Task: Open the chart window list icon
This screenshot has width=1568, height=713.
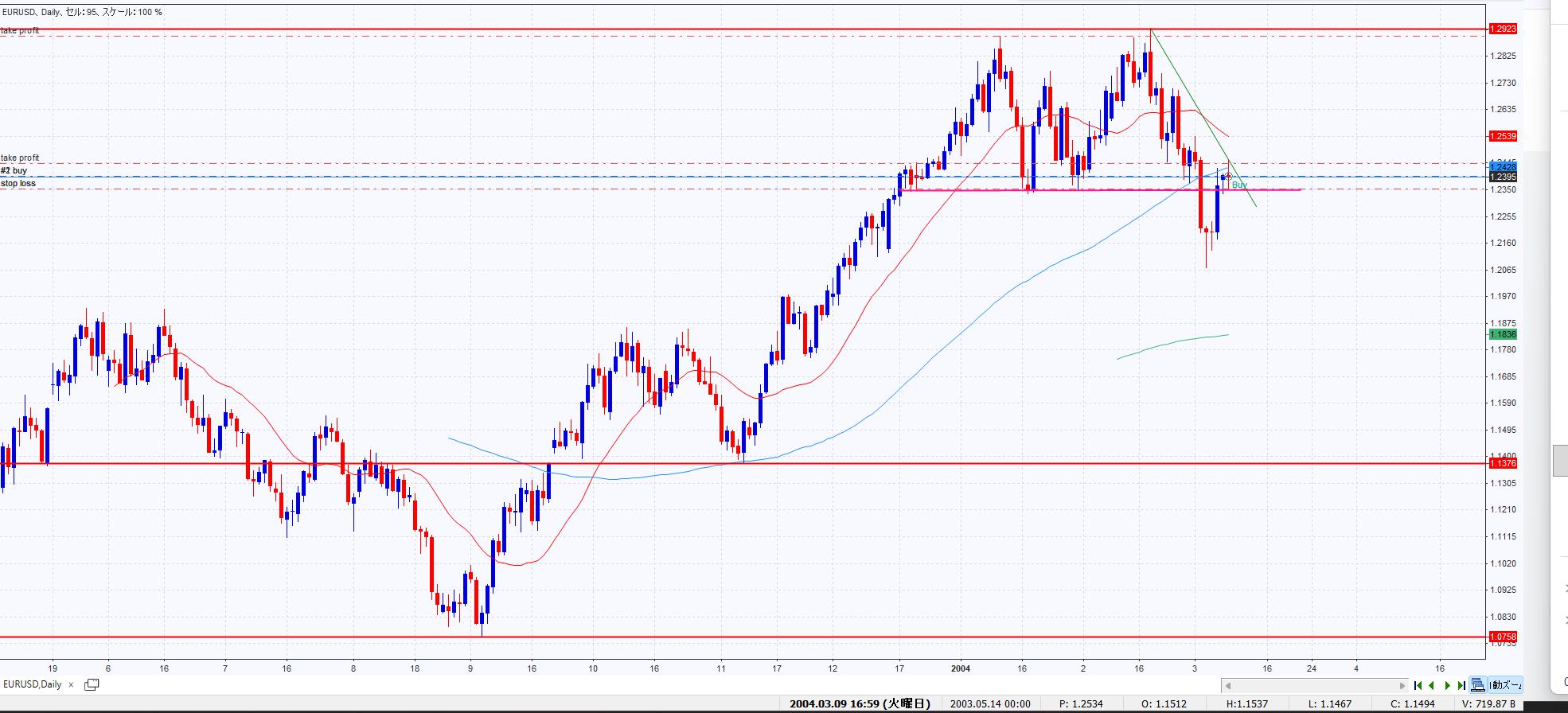Action: pyautogui.click(x=92, y=684)
